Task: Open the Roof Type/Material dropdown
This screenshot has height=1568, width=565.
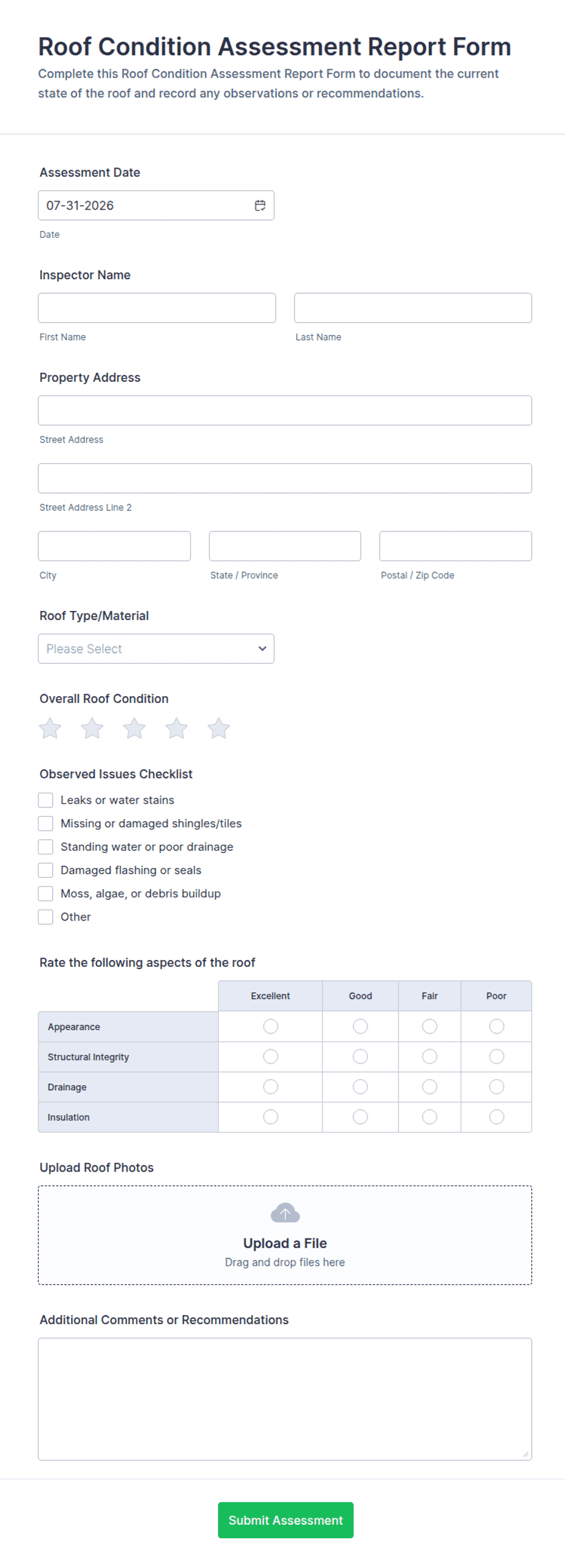Action: tap(156, 648)
